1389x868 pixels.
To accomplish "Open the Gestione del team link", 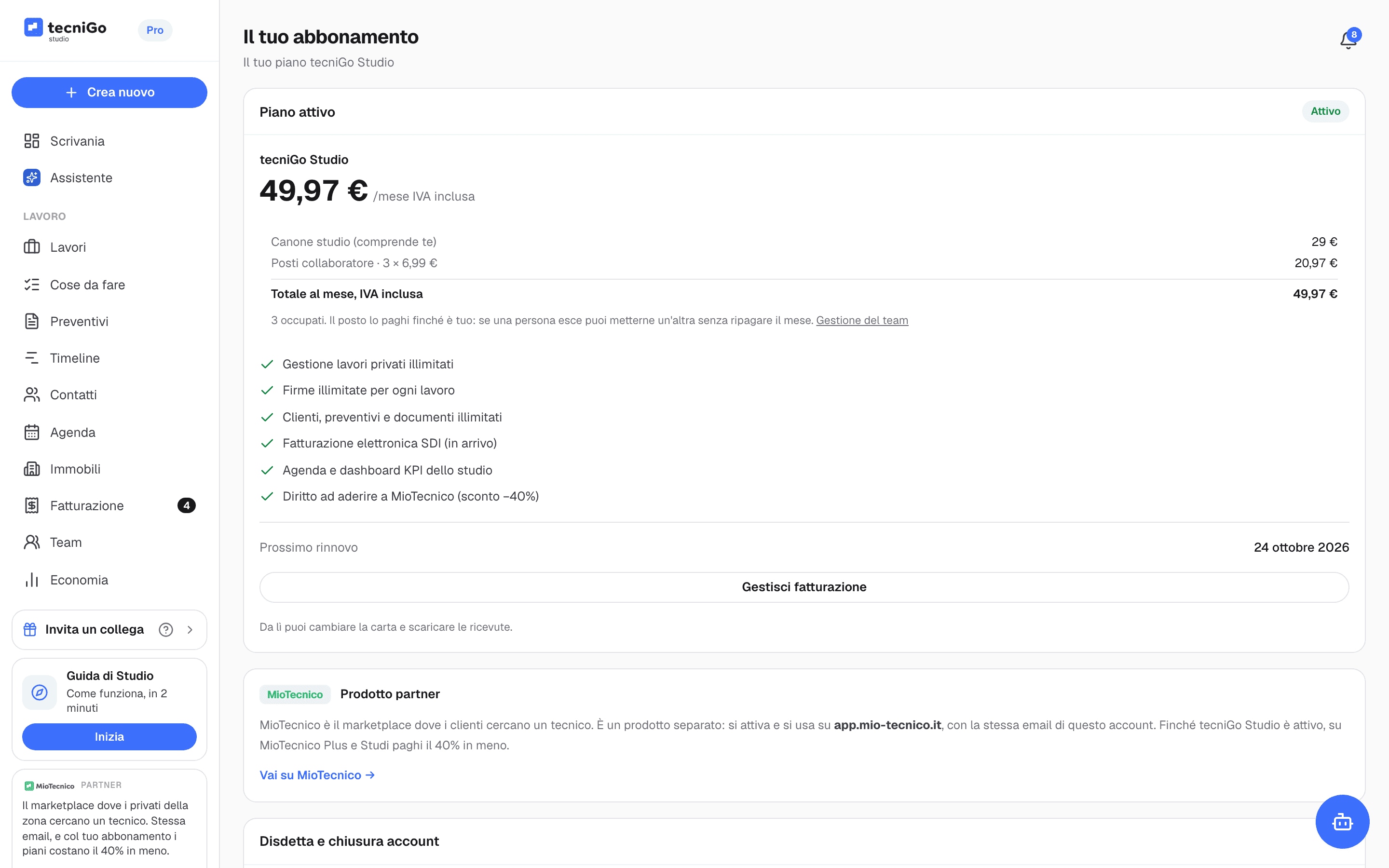I will 862,320.
